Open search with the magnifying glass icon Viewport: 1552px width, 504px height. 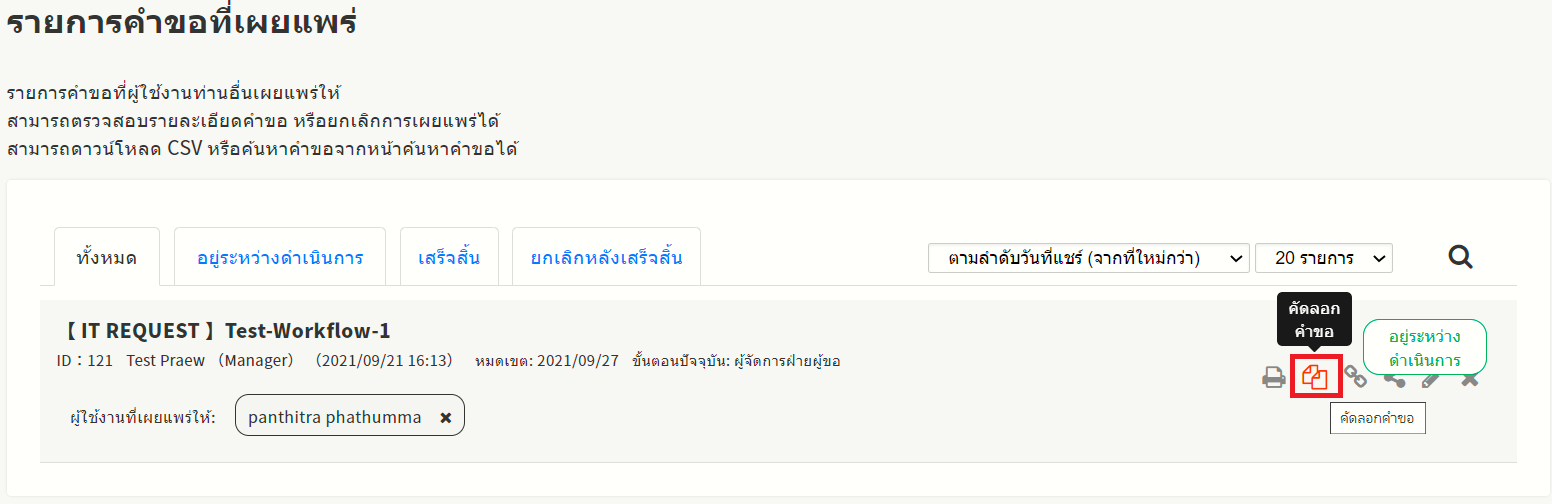[x=1460, y=258]
